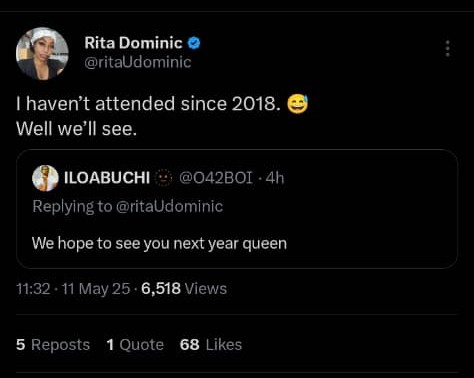Open Rita Dominic's profile picture

coord(42,53)
